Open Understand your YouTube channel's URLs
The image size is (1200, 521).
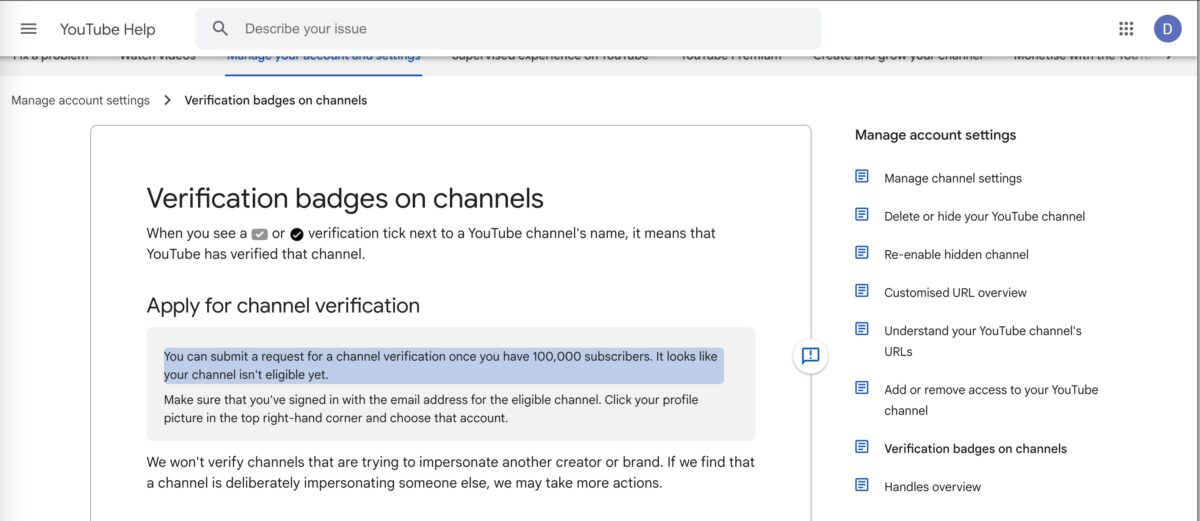point(983,341)
